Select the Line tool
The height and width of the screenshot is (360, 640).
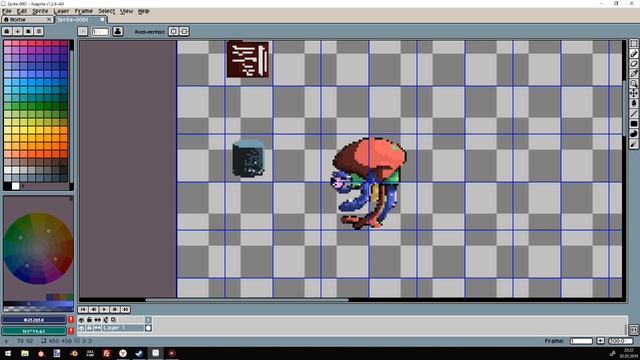pos(633,113)
